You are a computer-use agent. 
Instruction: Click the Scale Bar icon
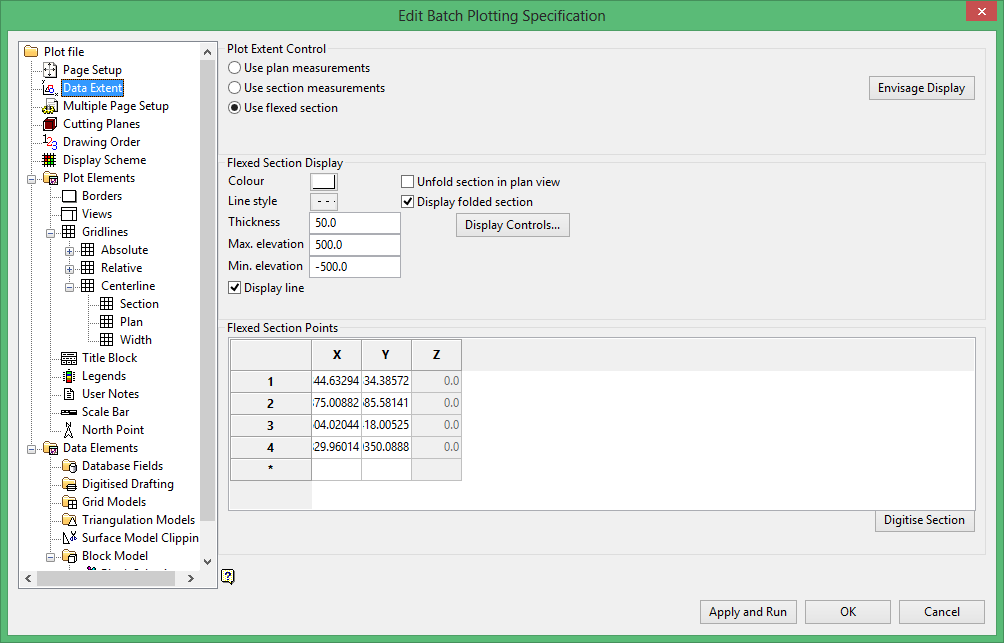click(69, 412)
